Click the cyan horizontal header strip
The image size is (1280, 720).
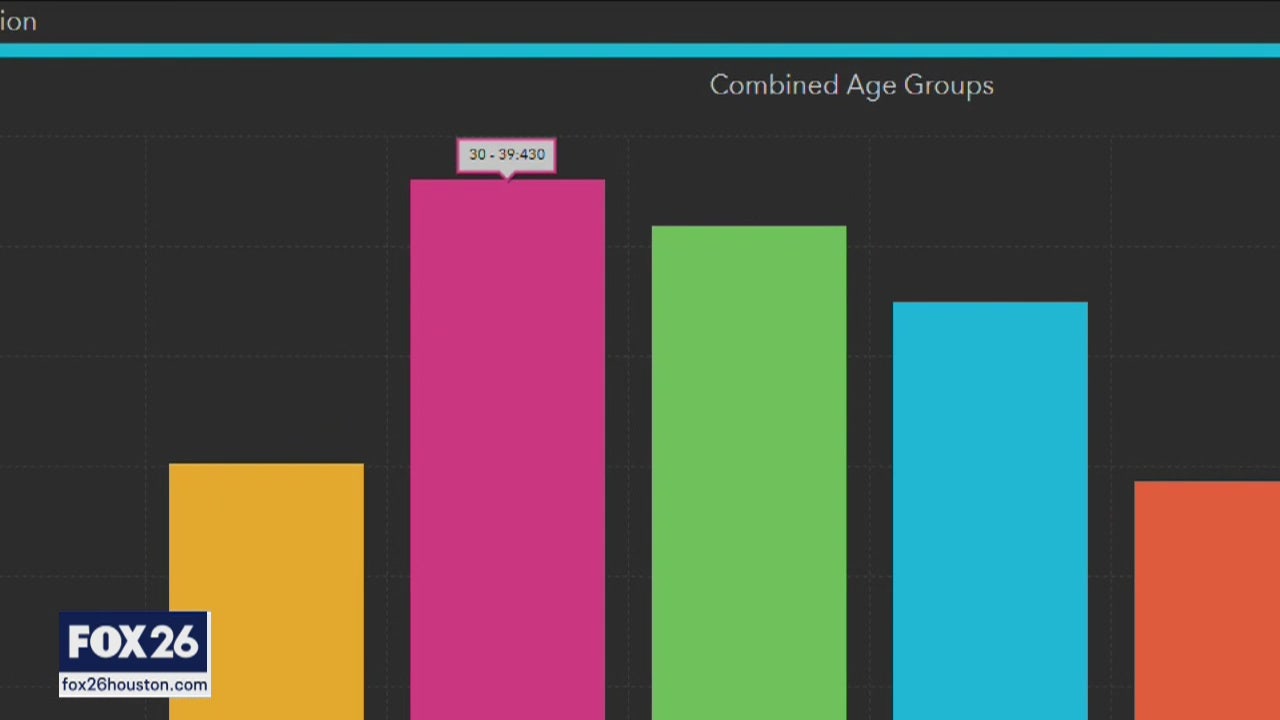click(640, 50)
